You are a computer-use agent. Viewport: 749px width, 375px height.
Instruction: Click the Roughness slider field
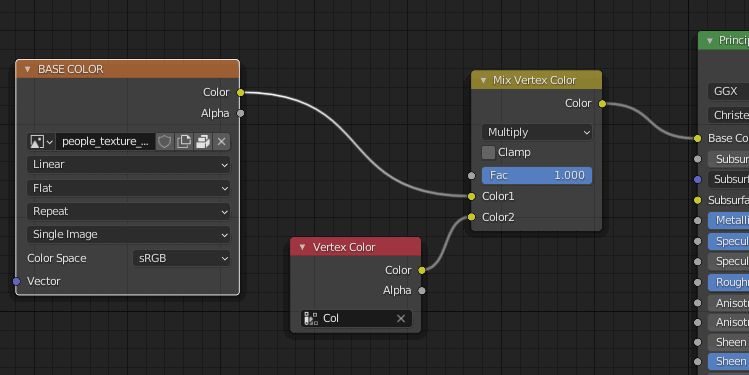[x=728, y=282]
